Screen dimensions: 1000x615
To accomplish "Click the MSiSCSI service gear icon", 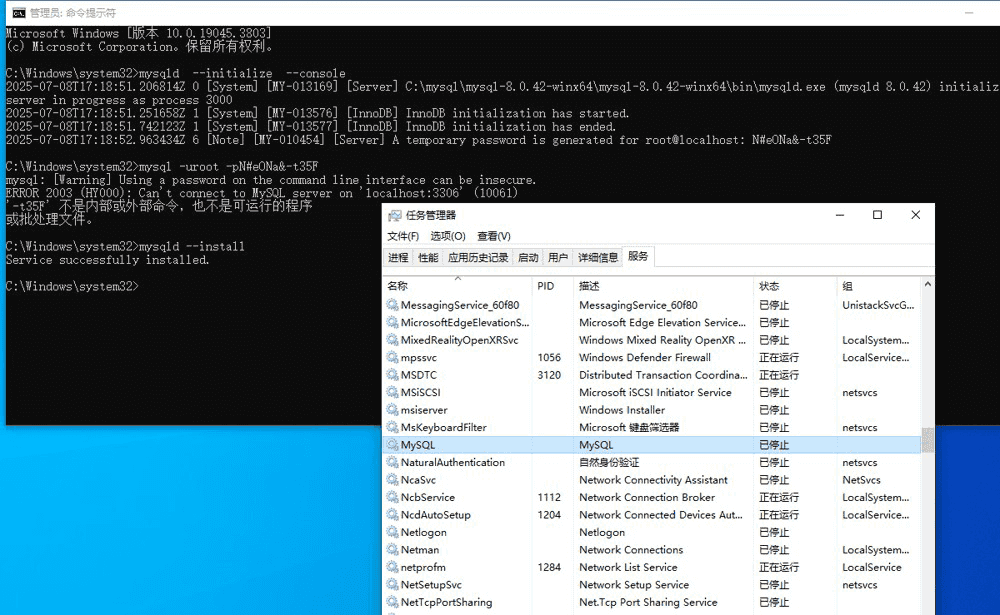I will [392, 392].
